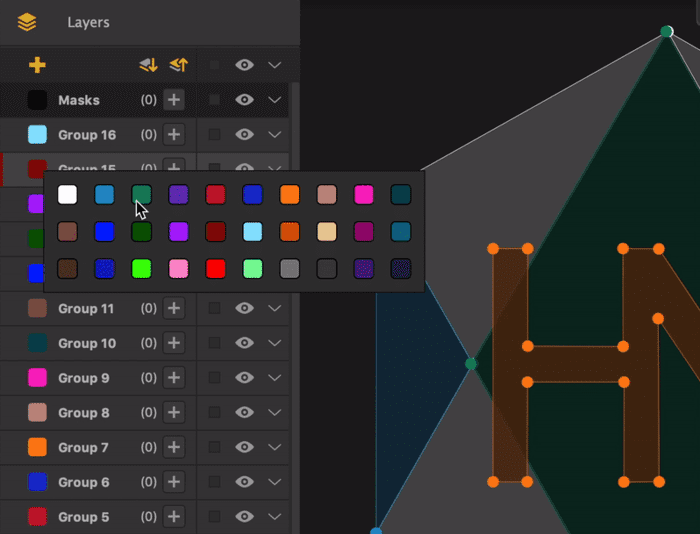Click plus button next to Group 9
This screenshot has width=700, height=534.
point(174,378)
